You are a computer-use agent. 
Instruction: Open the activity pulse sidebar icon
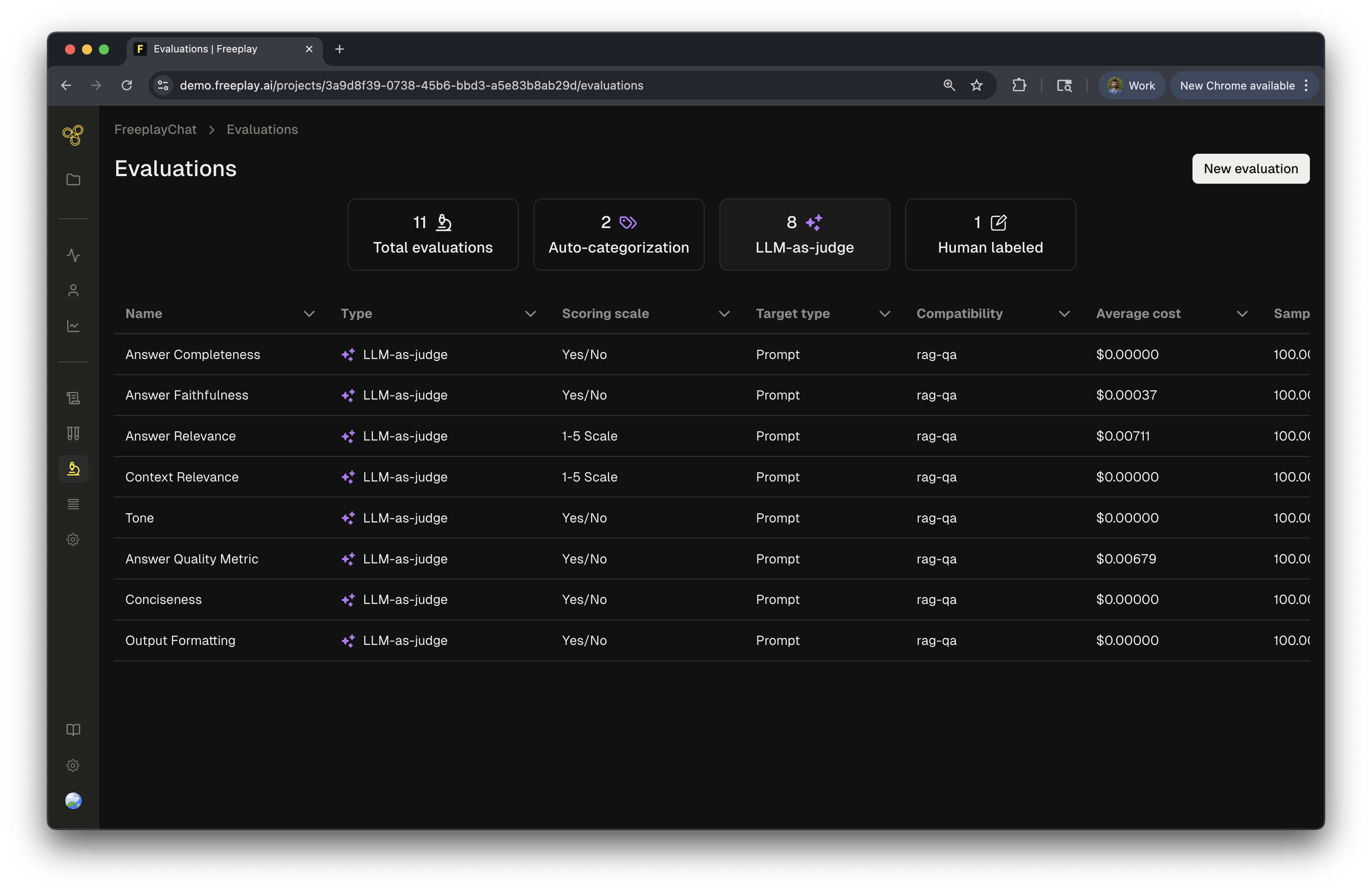73,255
